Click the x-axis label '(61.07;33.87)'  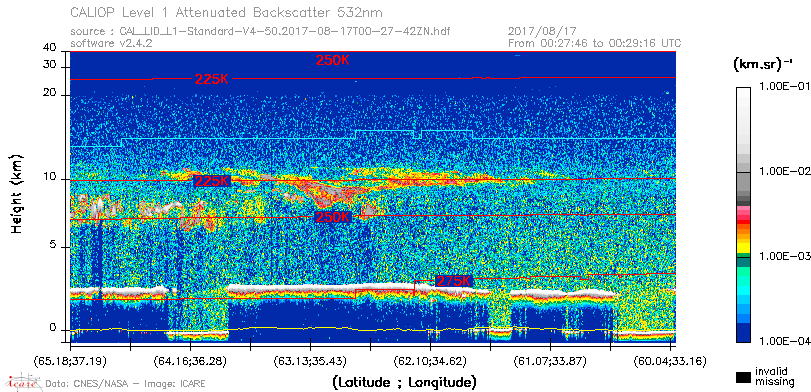click(x=550, y=360)
